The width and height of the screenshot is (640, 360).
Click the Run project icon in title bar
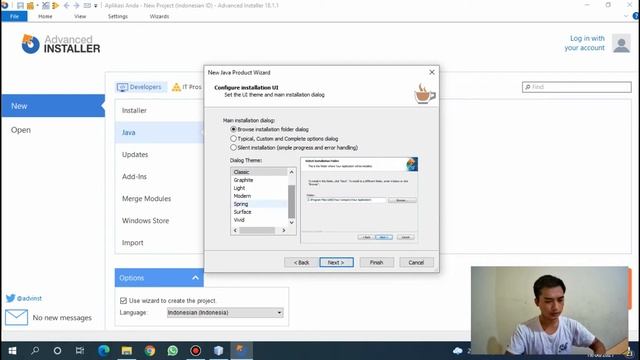click(56, 6)
